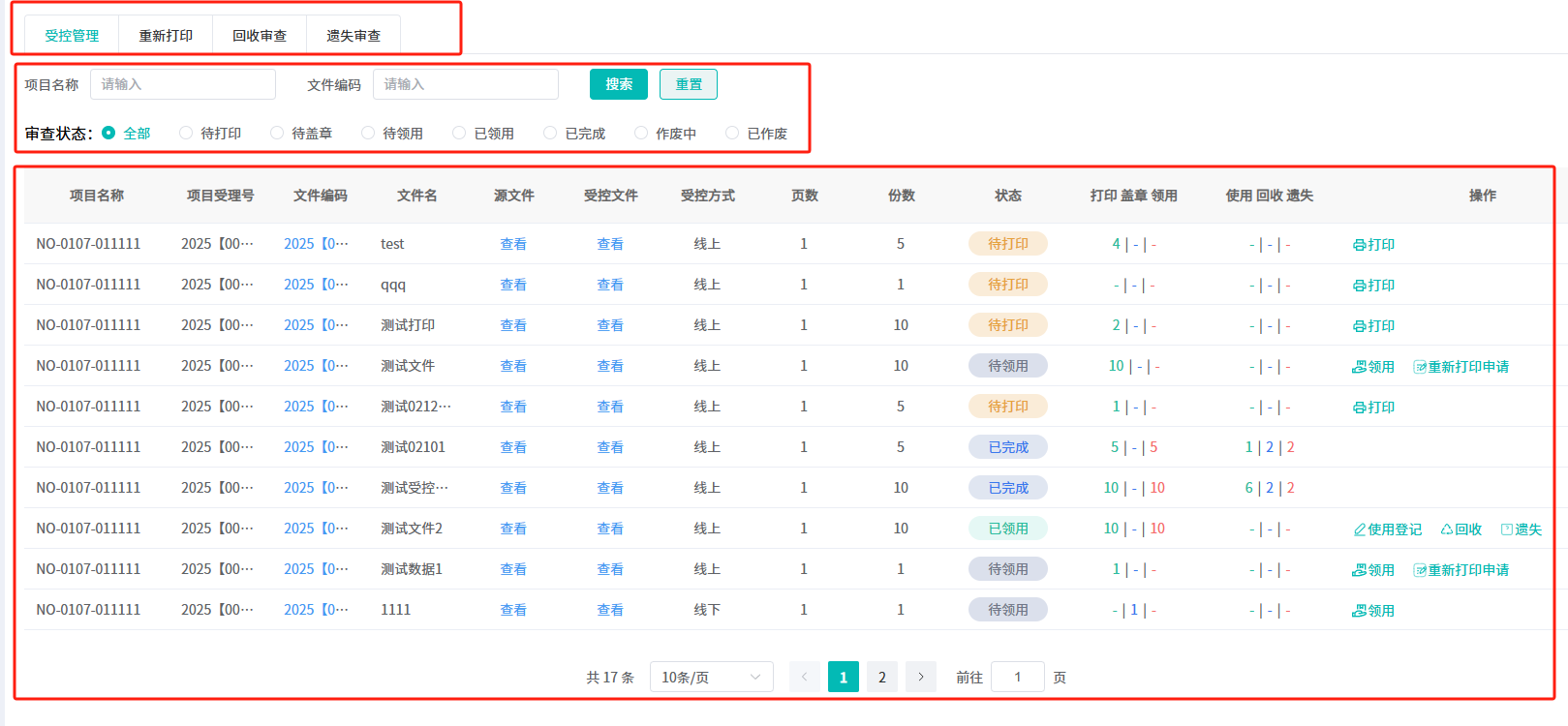Choose the 待盖章 status radio
The height and width of the screenshot is (726, 1568).
tap(301, 133)
